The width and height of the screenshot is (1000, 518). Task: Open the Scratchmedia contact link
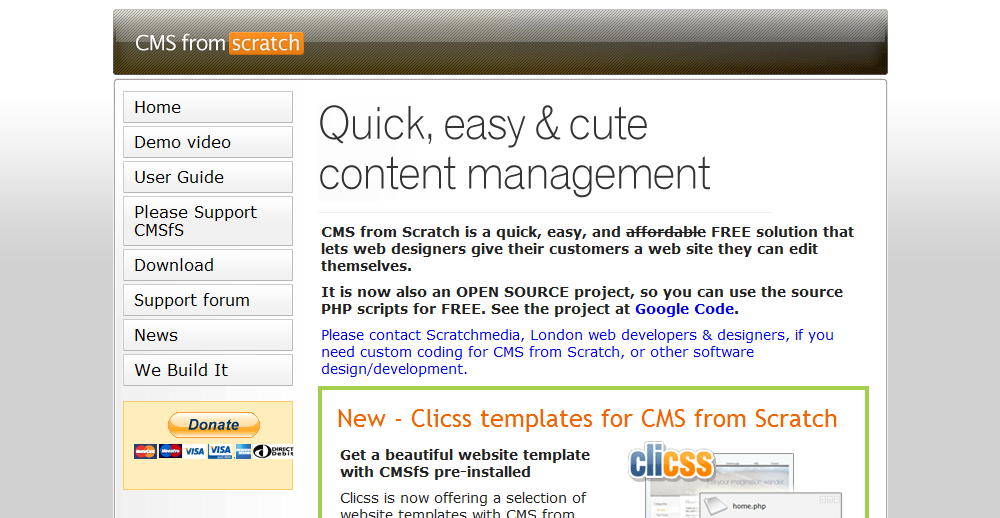(577, 352)
